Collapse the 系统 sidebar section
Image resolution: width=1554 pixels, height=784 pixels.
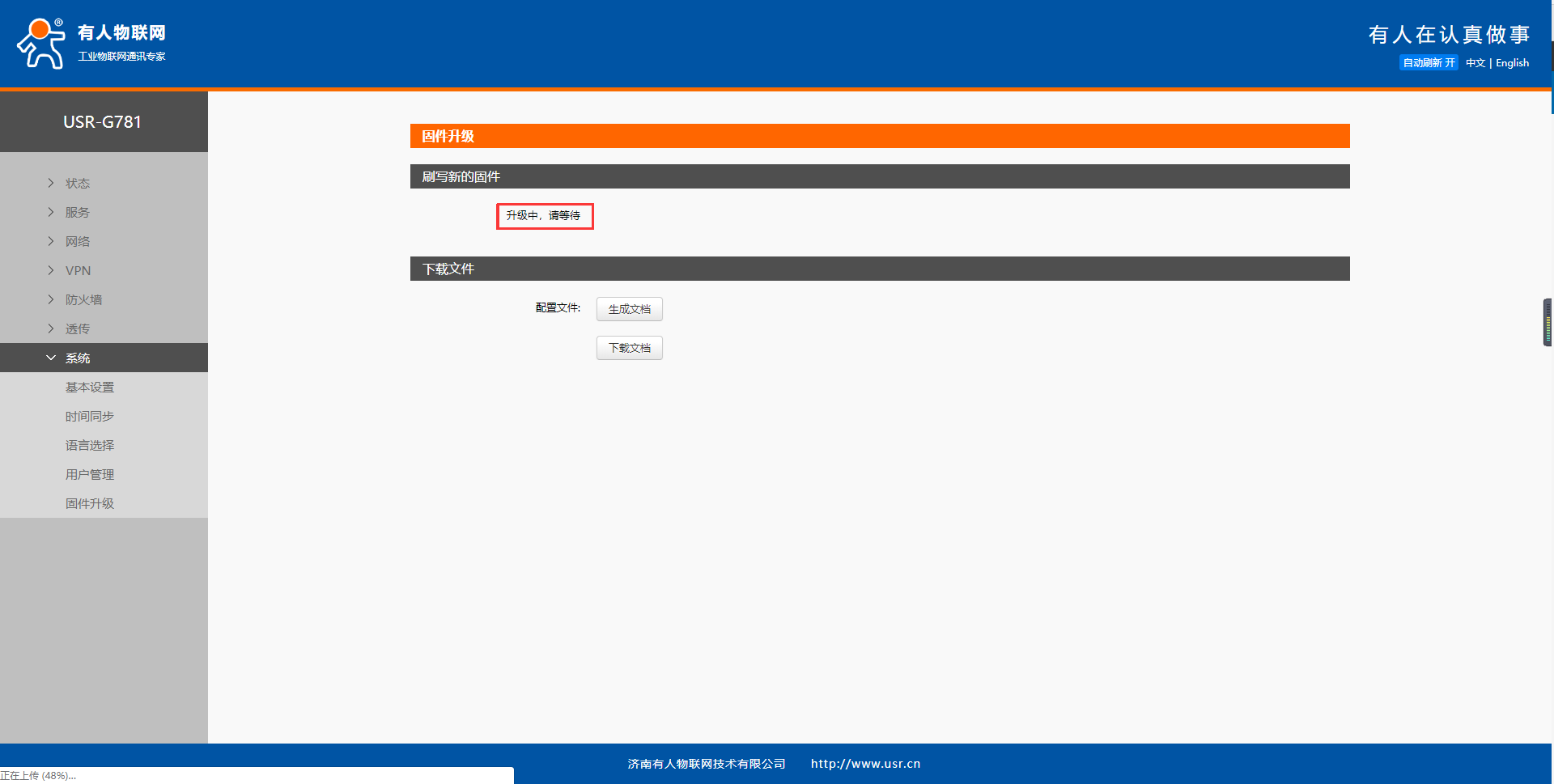point(78,358)
